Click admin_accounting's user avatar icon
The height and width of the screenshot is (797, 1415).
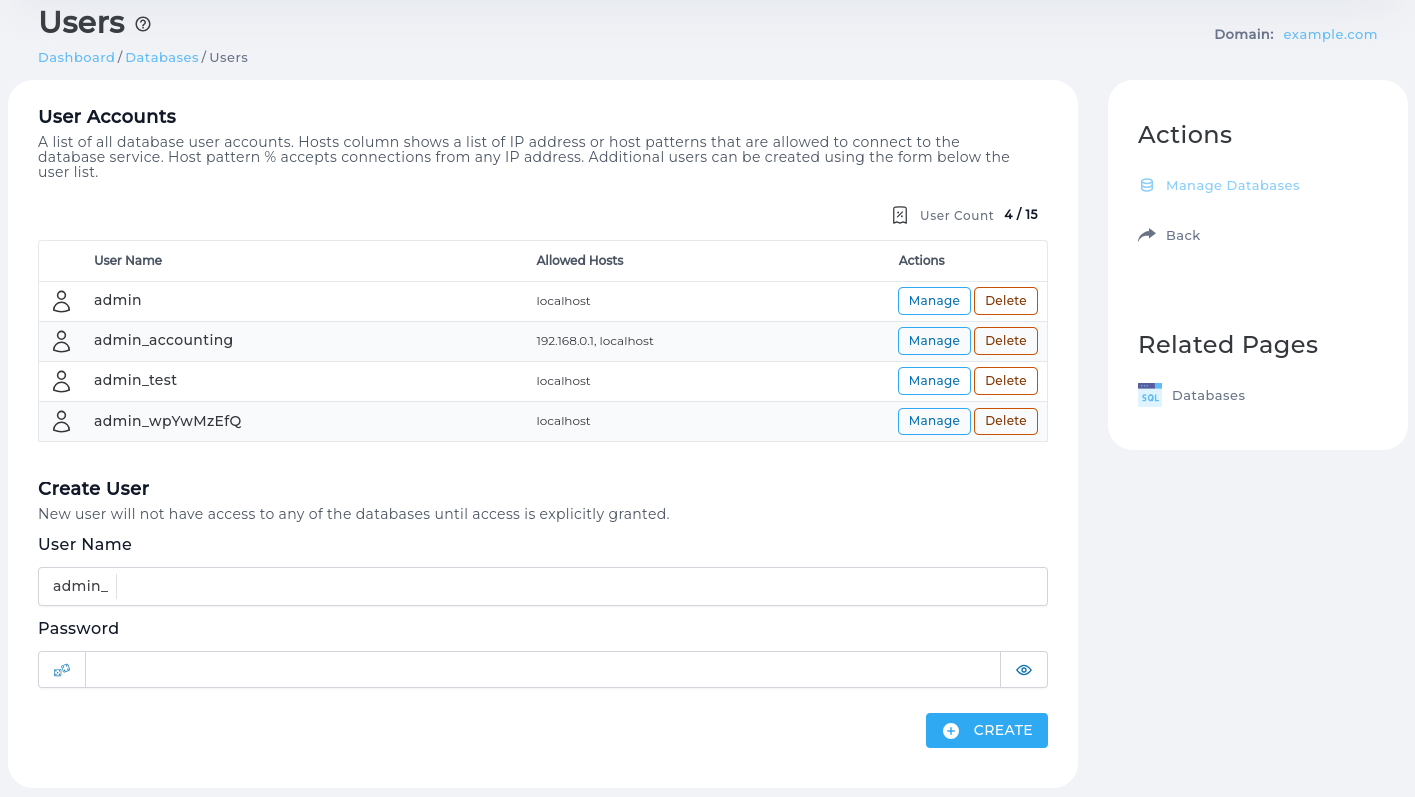coord(62,340)
